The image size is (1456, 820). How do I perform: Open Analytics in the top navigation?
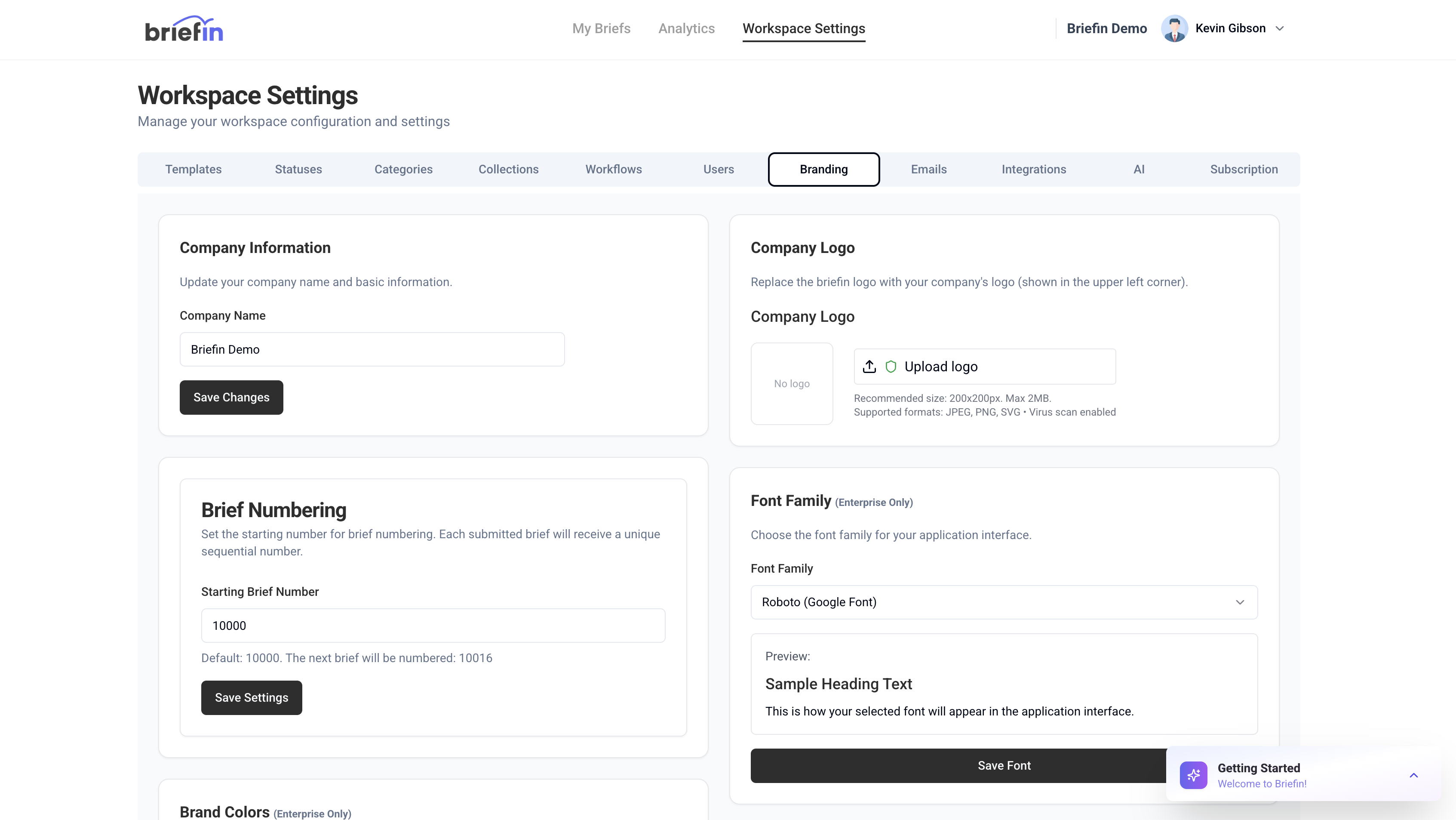pyautogui.click(x=686, y=28)
